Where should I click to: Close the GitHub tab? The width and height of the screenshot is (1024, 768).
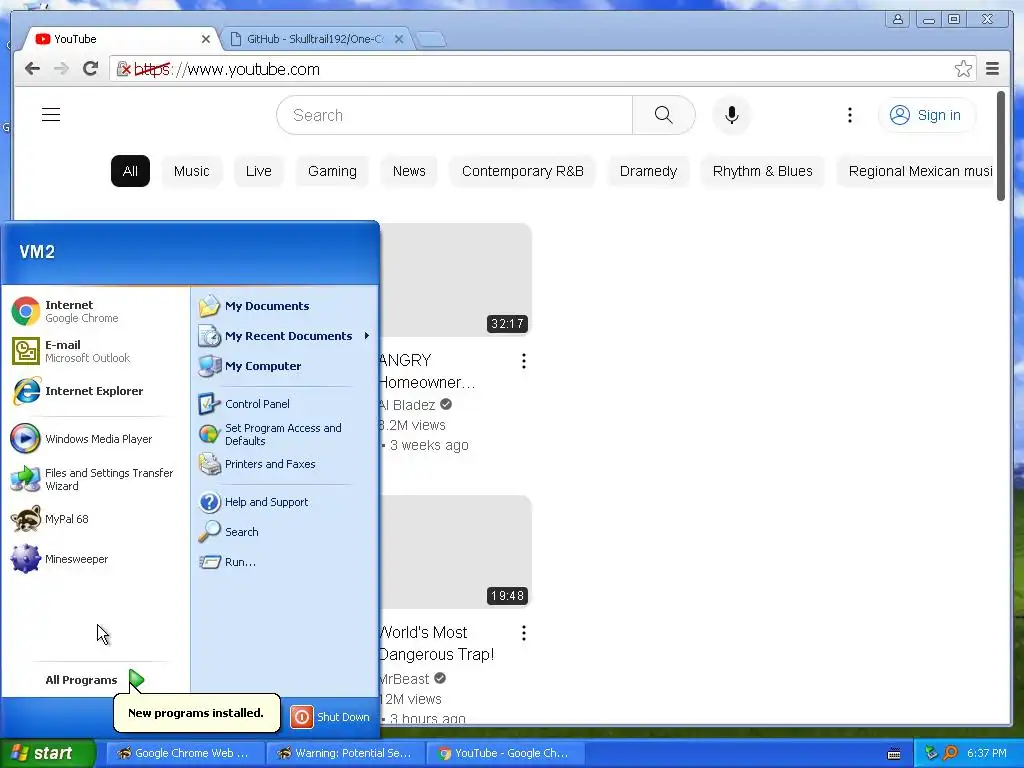pyautogui.click(x=399, y=39)
